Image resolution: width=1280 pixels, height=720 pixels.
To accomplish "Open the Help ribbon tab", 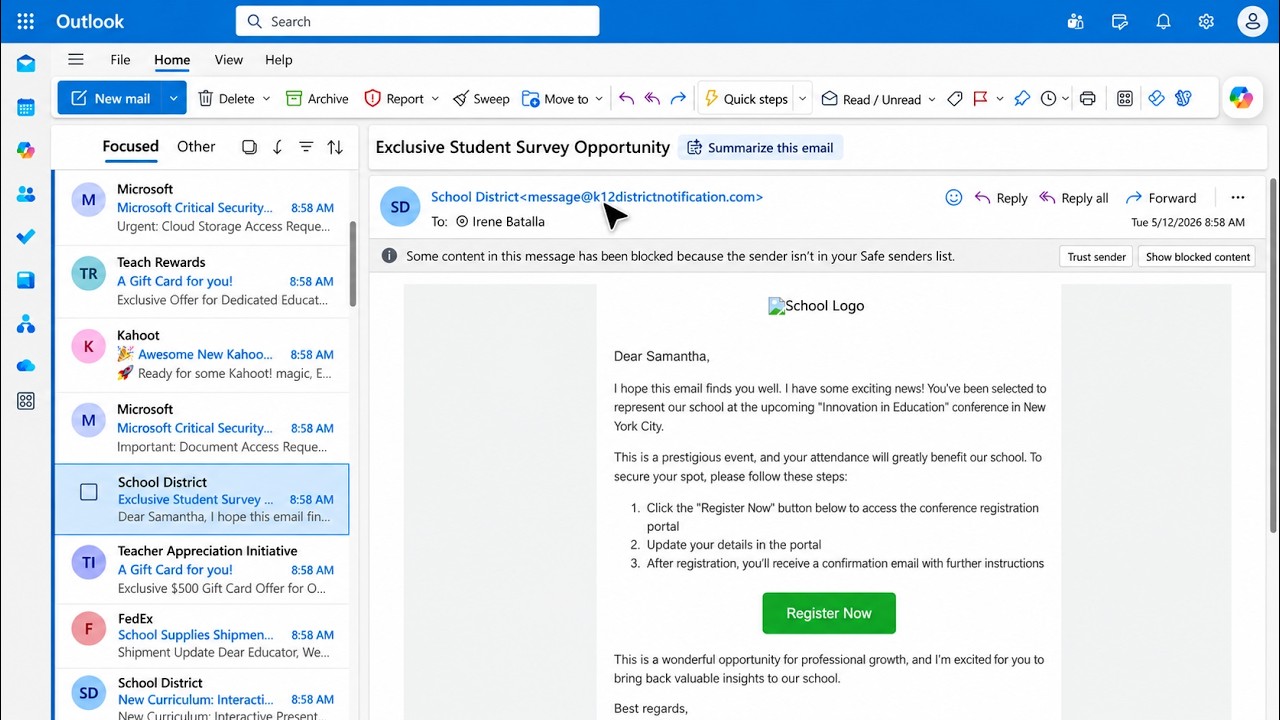I will click(279, 60).
